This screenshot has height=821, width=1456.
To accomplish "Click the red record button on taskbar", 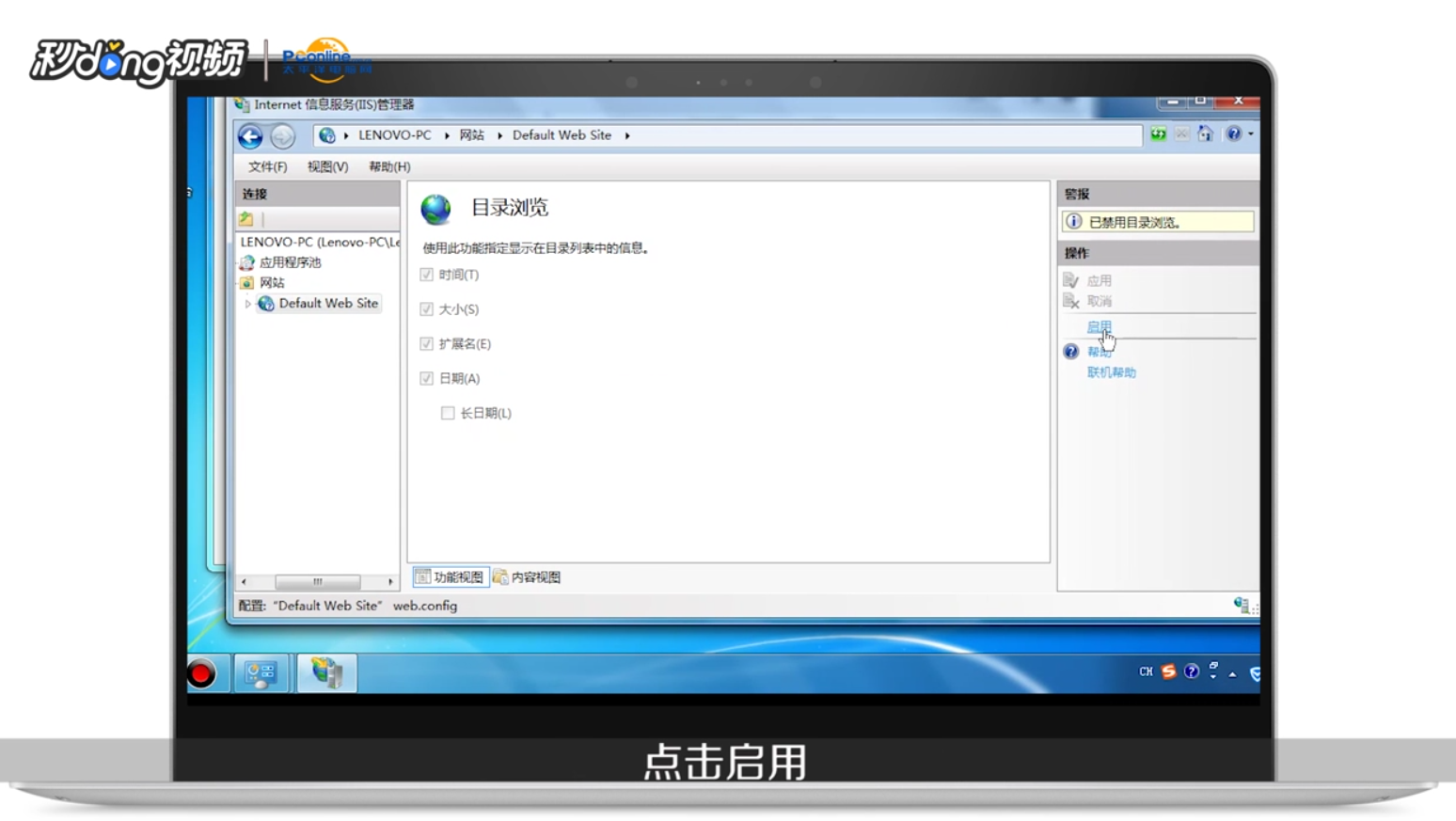I will (x=200, y=673).
